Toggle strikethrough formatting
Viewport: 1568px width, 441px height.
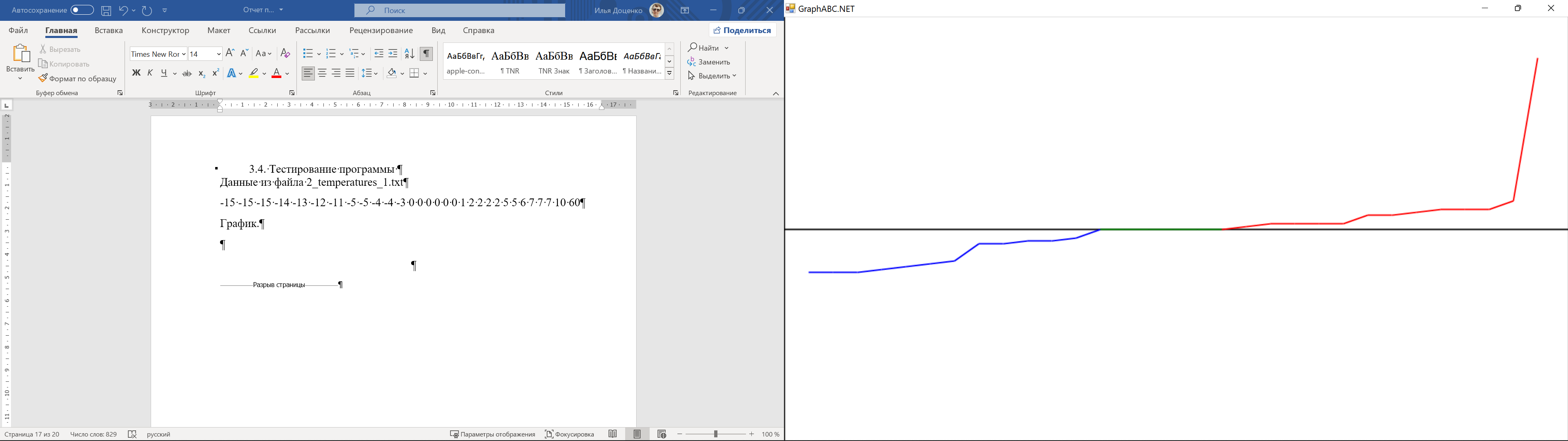point(187,73)
